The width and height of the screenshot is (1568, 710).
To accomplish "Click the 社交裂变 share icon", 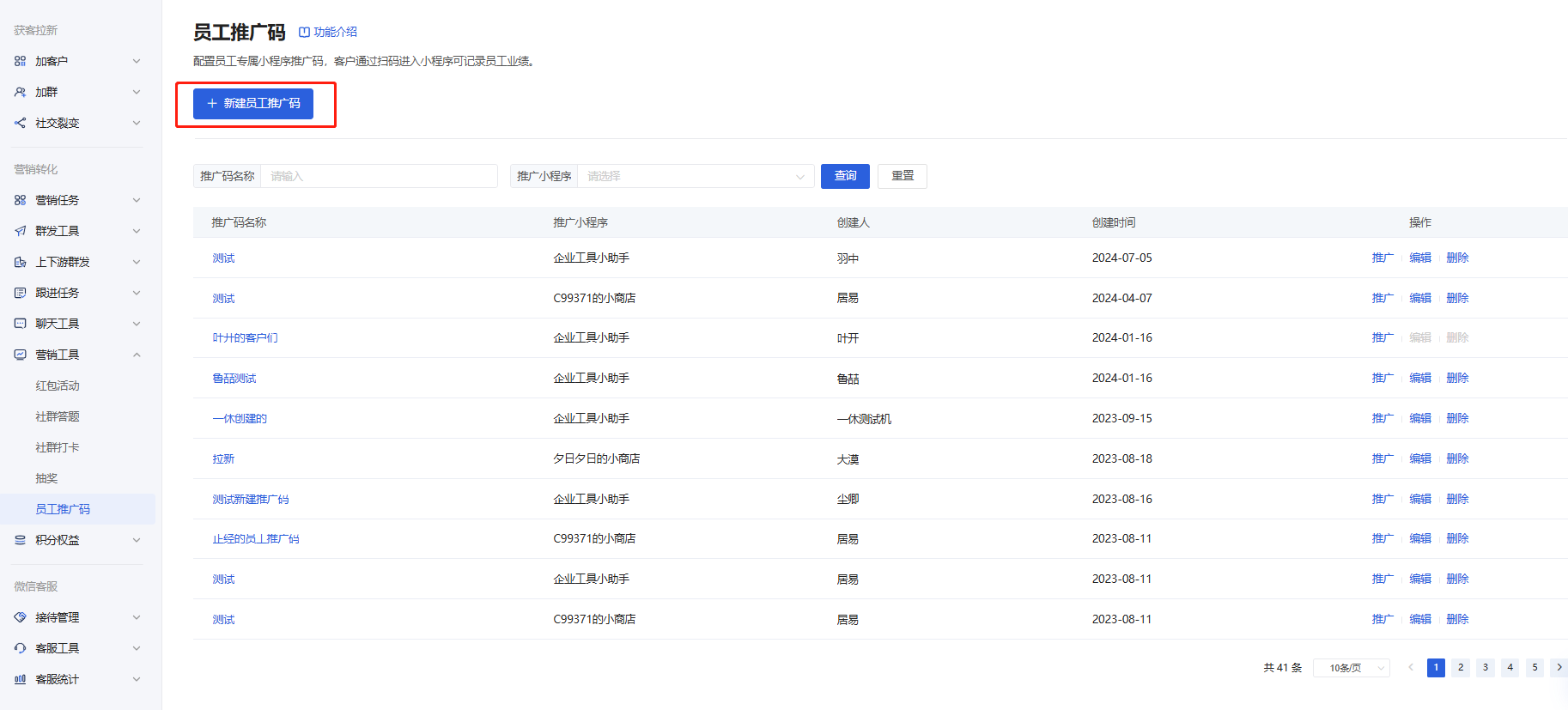I will point(20,123).
